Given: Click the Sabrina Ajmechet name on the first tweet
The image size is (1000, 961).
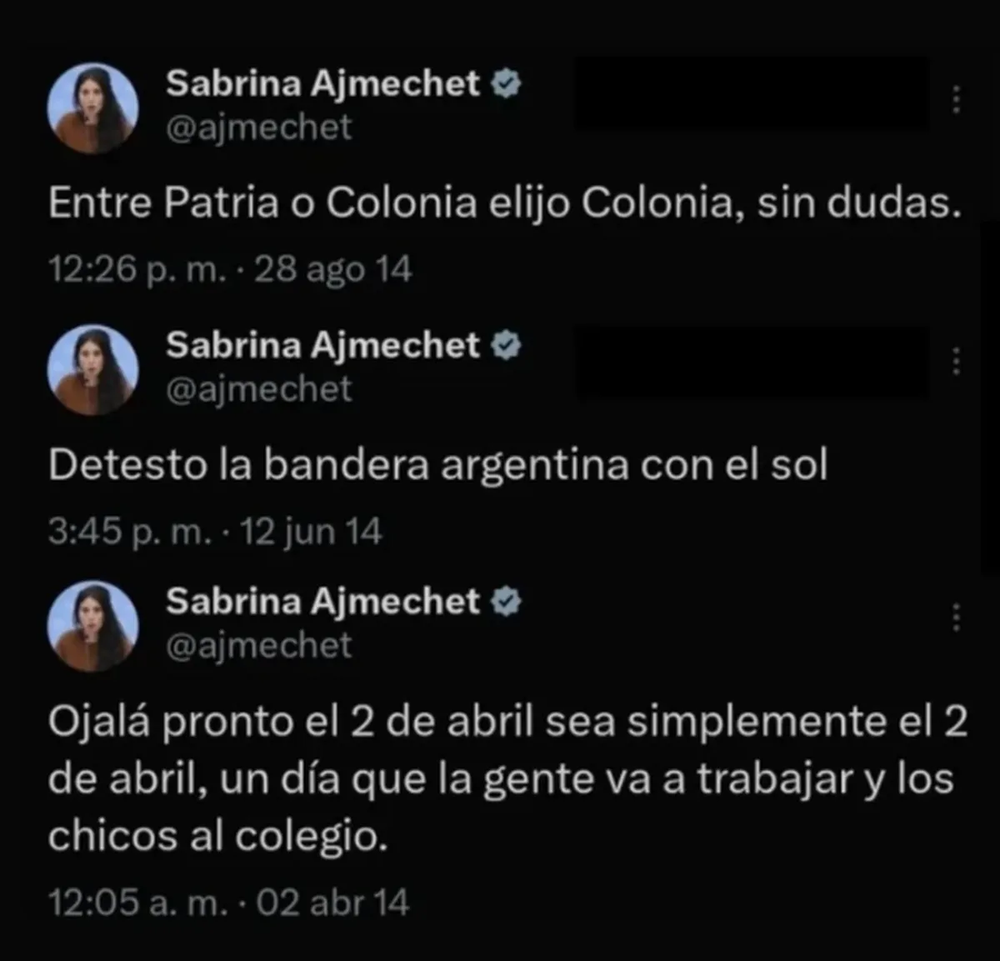Looking at the screenshot, I should (323, 84).
